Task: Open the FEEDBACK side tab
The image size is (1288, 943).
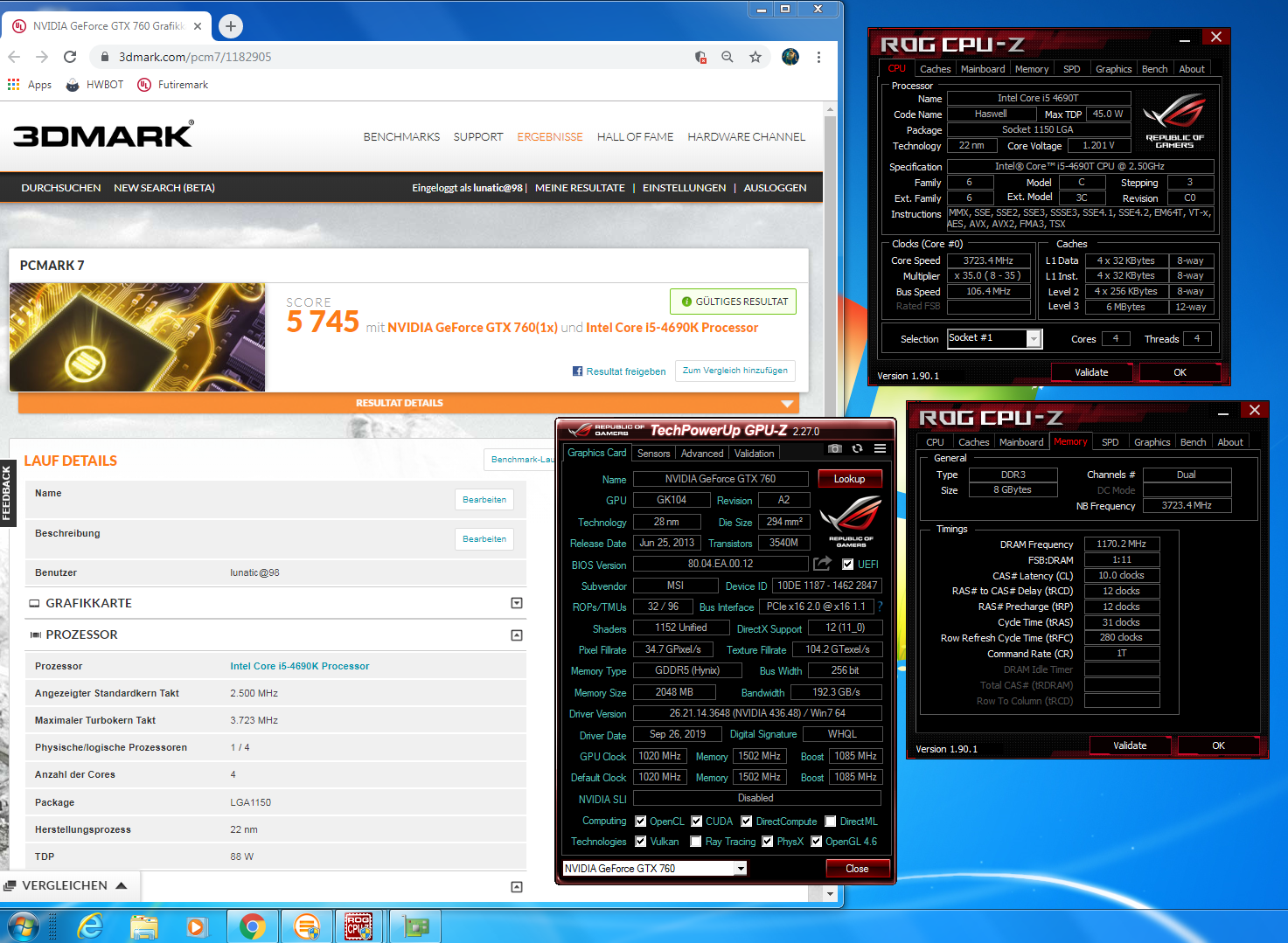Action: (7, 494)
